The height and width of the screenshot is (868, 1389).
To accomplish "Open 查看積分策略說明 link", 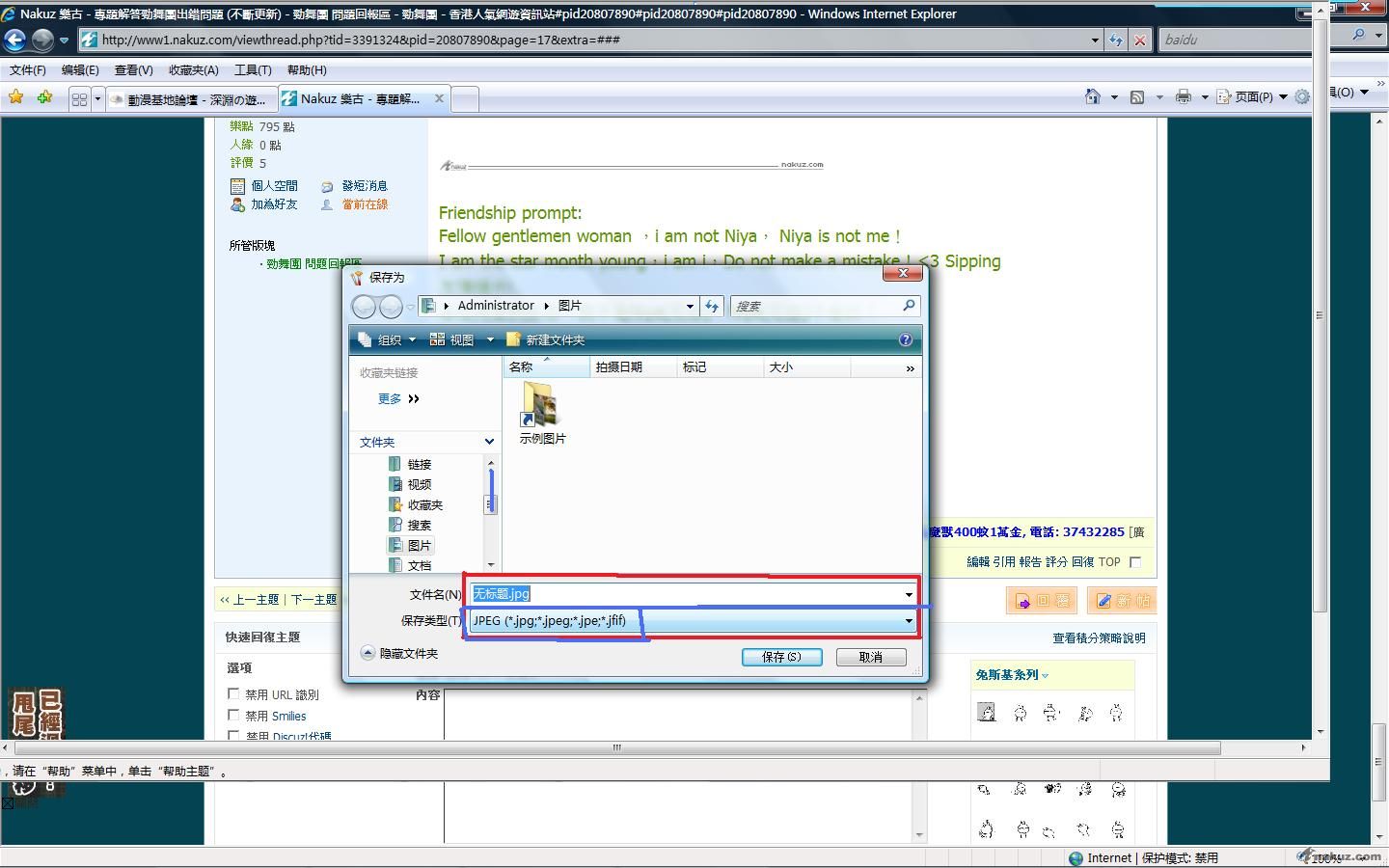I will [1099, 637].
